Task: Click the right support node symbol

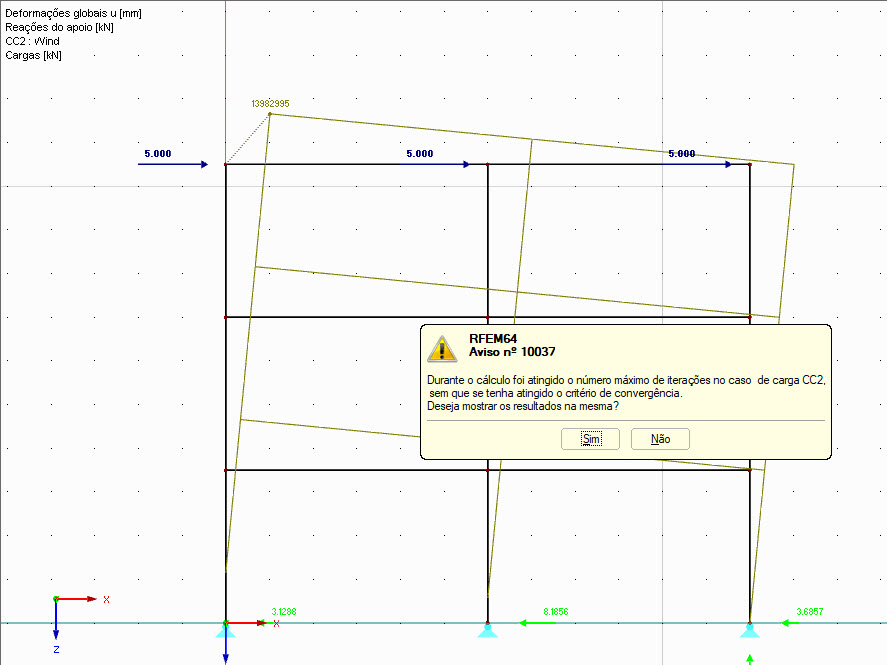Action: point(750,629)
